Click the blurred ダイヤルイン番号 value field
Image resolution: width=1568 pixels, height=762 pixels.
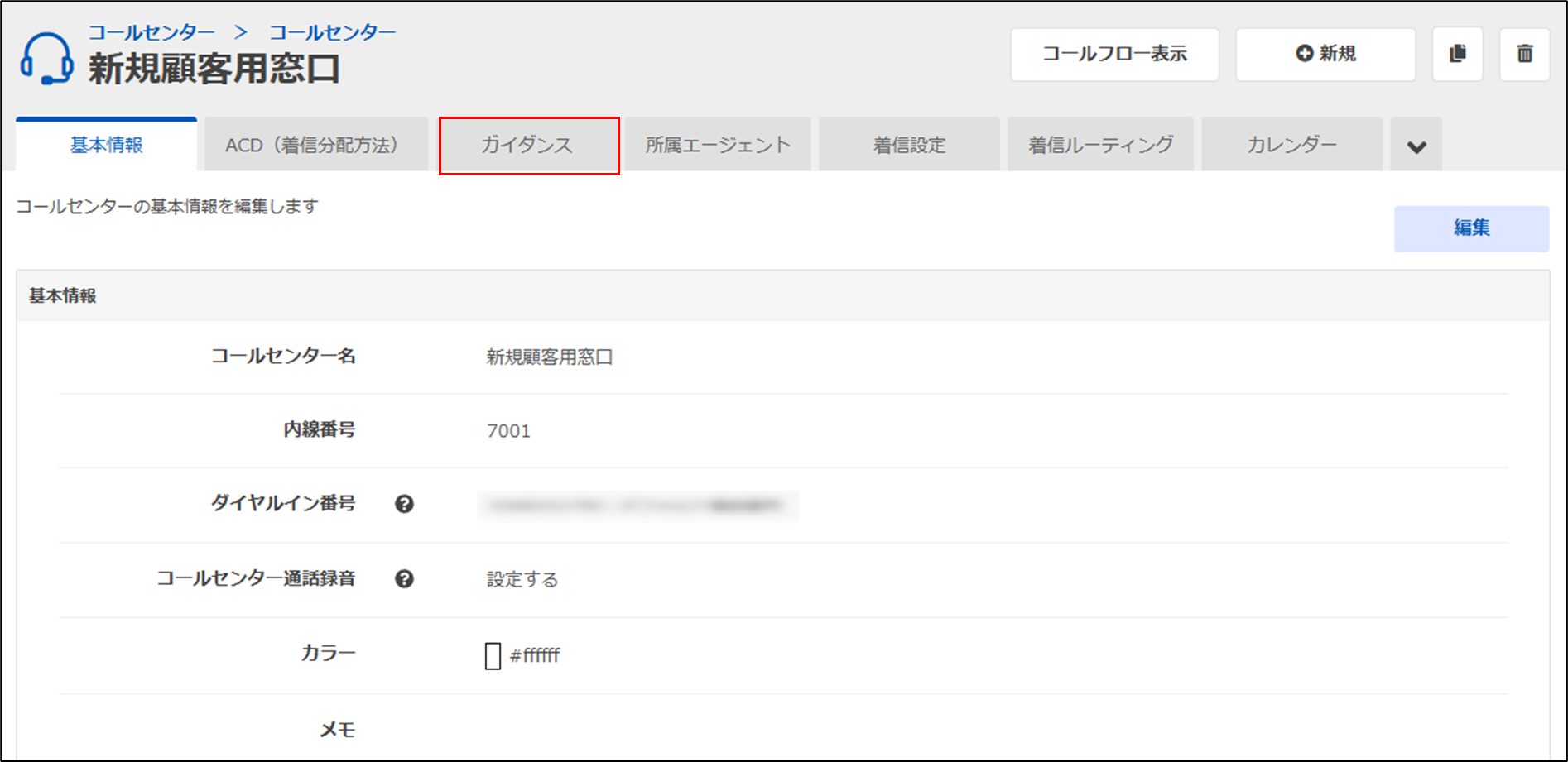(637, 506)
